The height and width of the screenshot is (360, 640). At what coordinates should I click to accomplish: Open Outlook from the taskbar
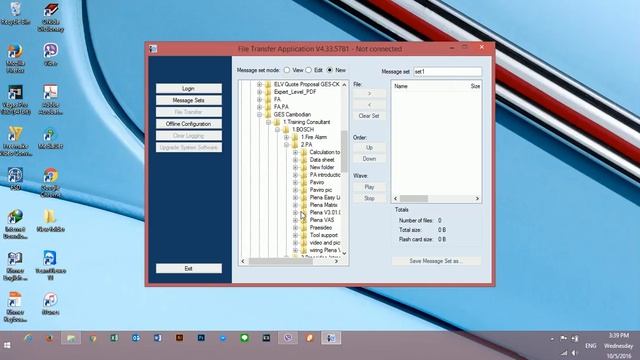tap(136, 338)
